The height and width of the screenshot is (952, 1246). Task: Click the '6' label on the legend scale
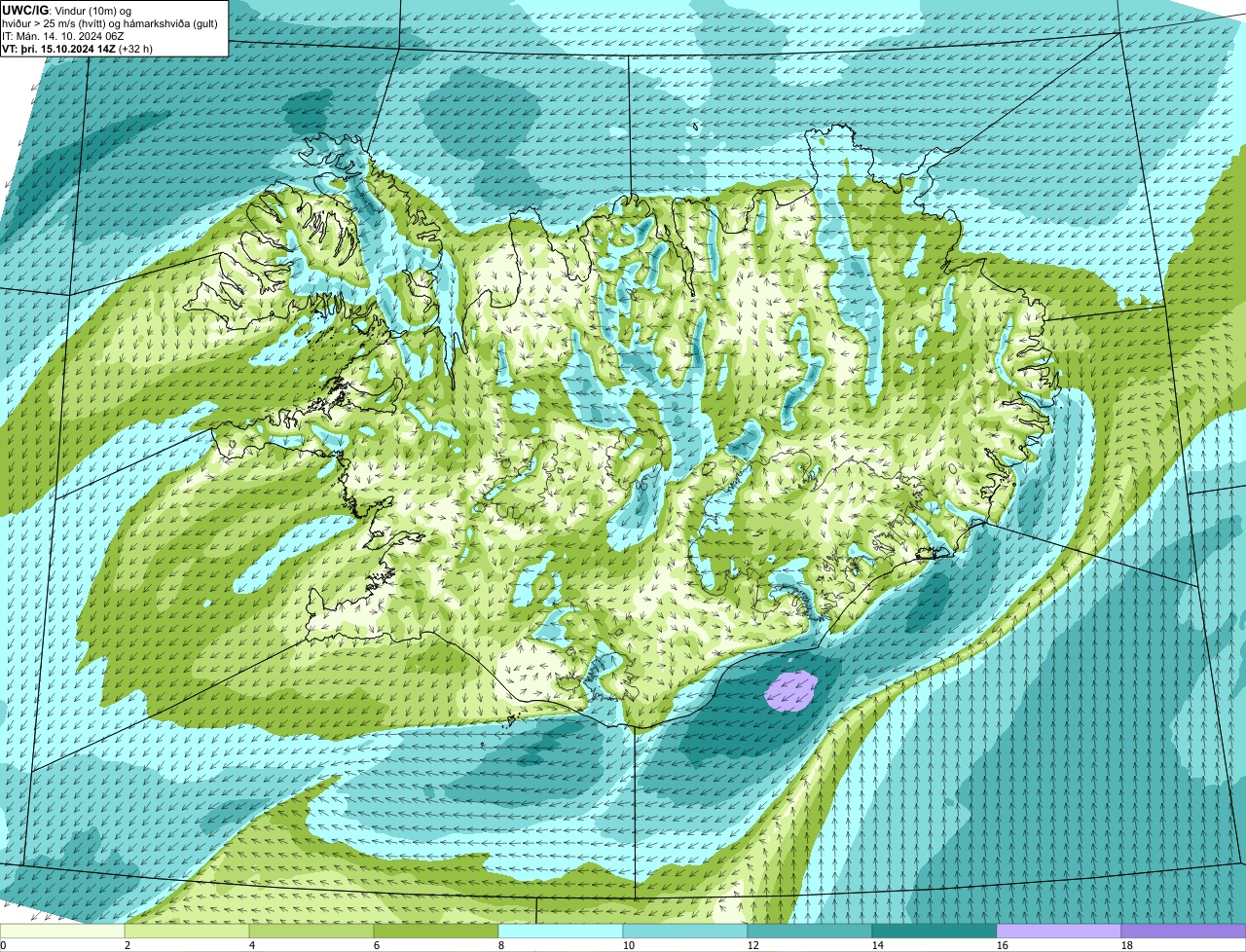(x=377, y=945)
